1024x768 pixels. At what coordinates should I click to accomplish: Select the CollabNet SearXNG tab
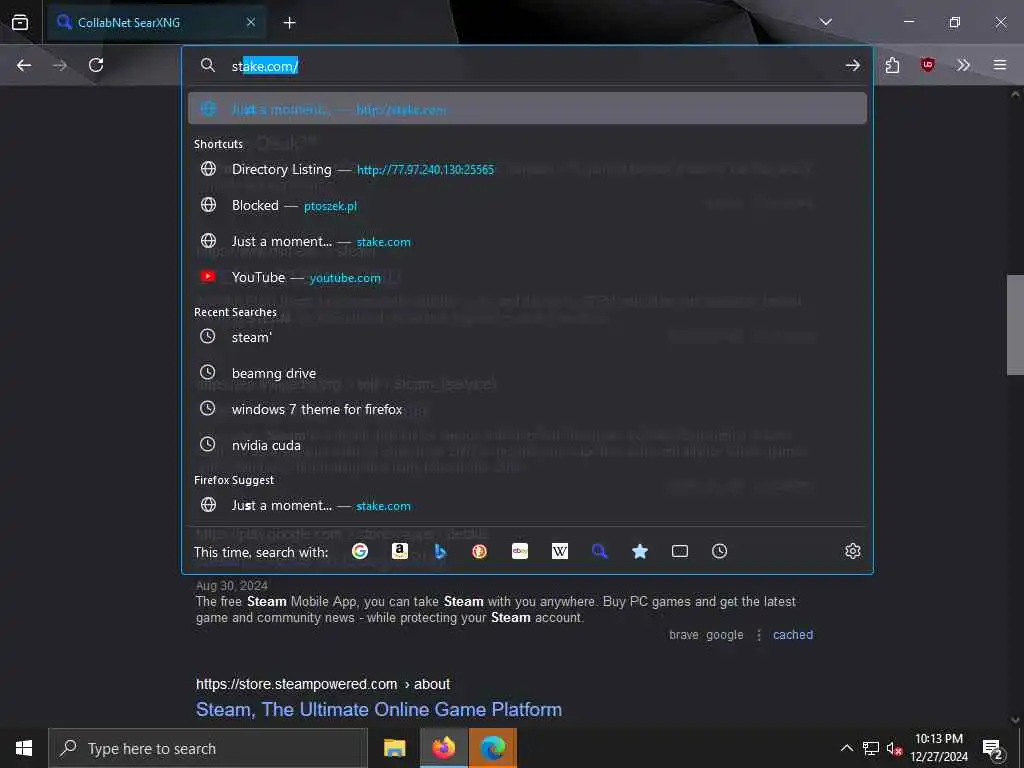(x=155, y=22)
